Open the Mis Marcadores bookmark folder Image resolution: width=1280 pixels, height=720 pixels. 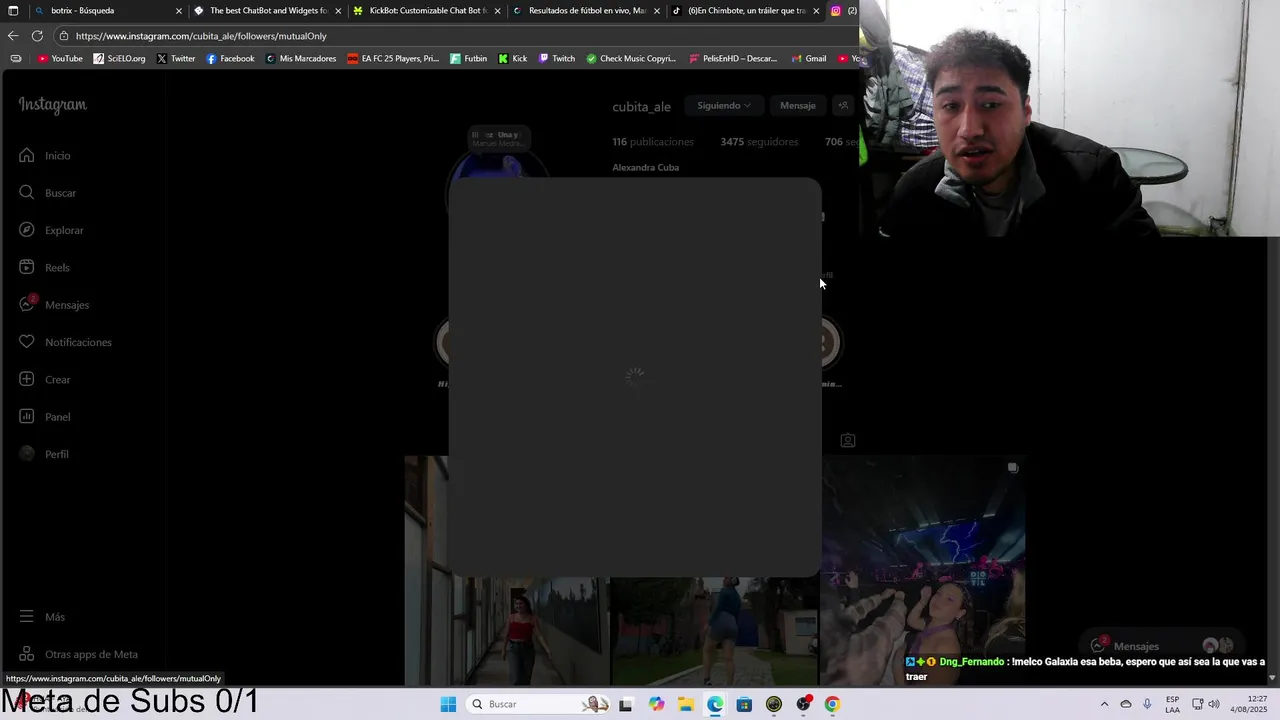[301, 59]
